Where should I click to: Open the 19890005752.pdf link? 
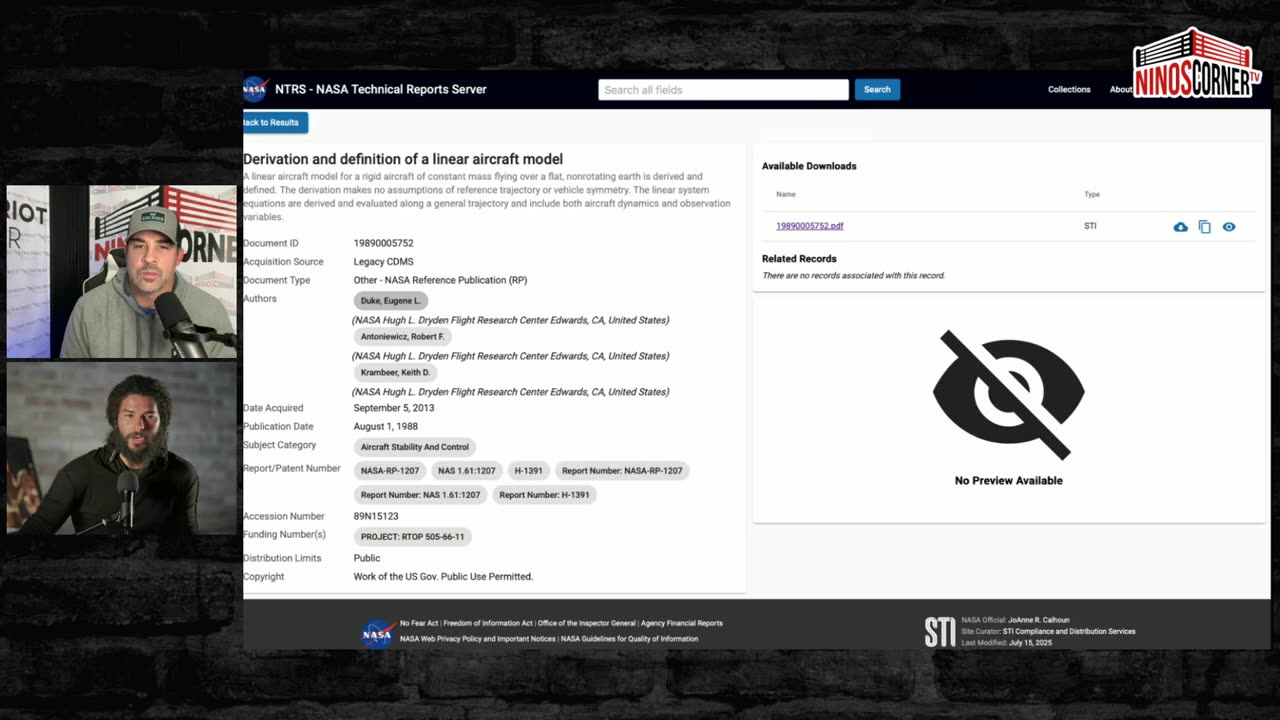pyautogui.click(x=810, y=226)
